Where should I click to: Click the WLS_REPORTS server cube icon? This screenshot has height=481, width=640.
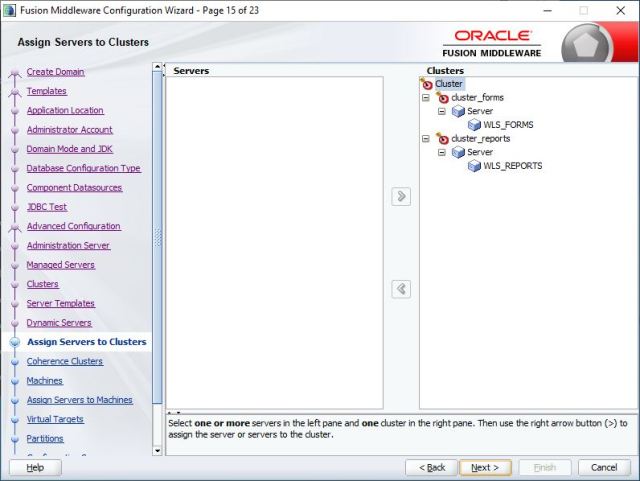coord(474,166)
